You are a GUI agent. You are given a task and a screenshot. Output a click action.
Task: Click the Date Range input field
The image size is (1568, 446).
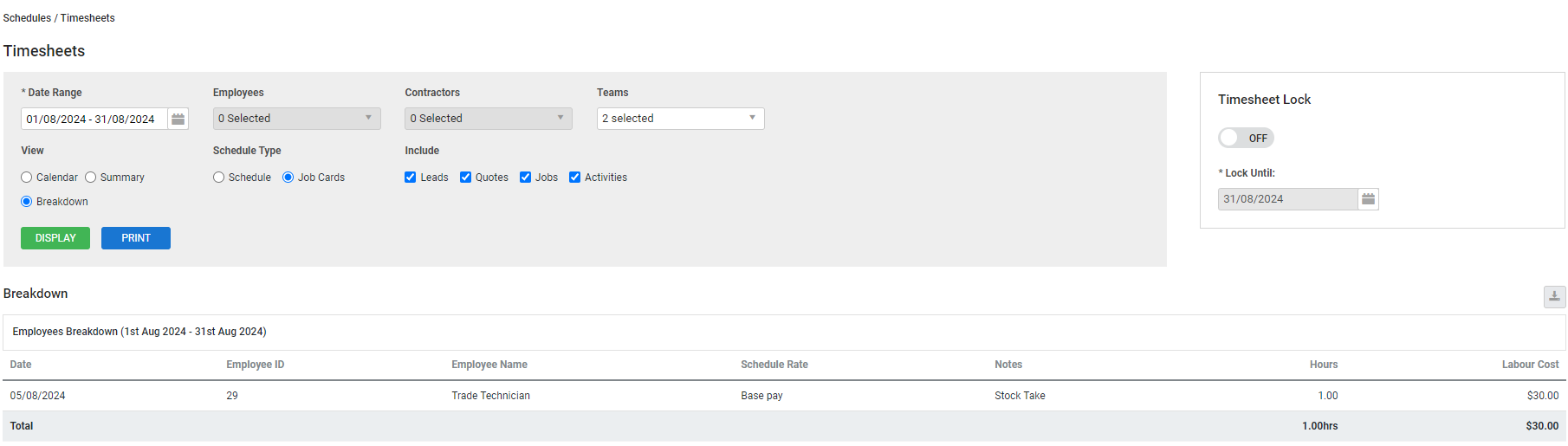tap(94, 119)
